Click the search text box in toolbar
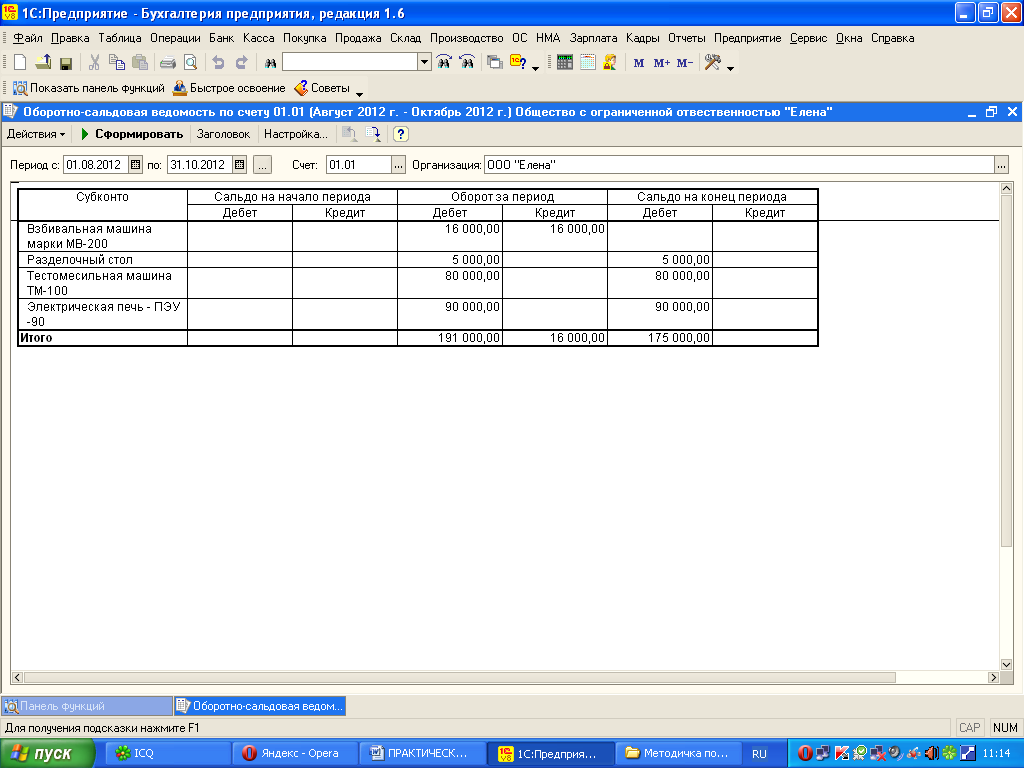This screenshot has width=1024, height=768. tap(350, 62)
